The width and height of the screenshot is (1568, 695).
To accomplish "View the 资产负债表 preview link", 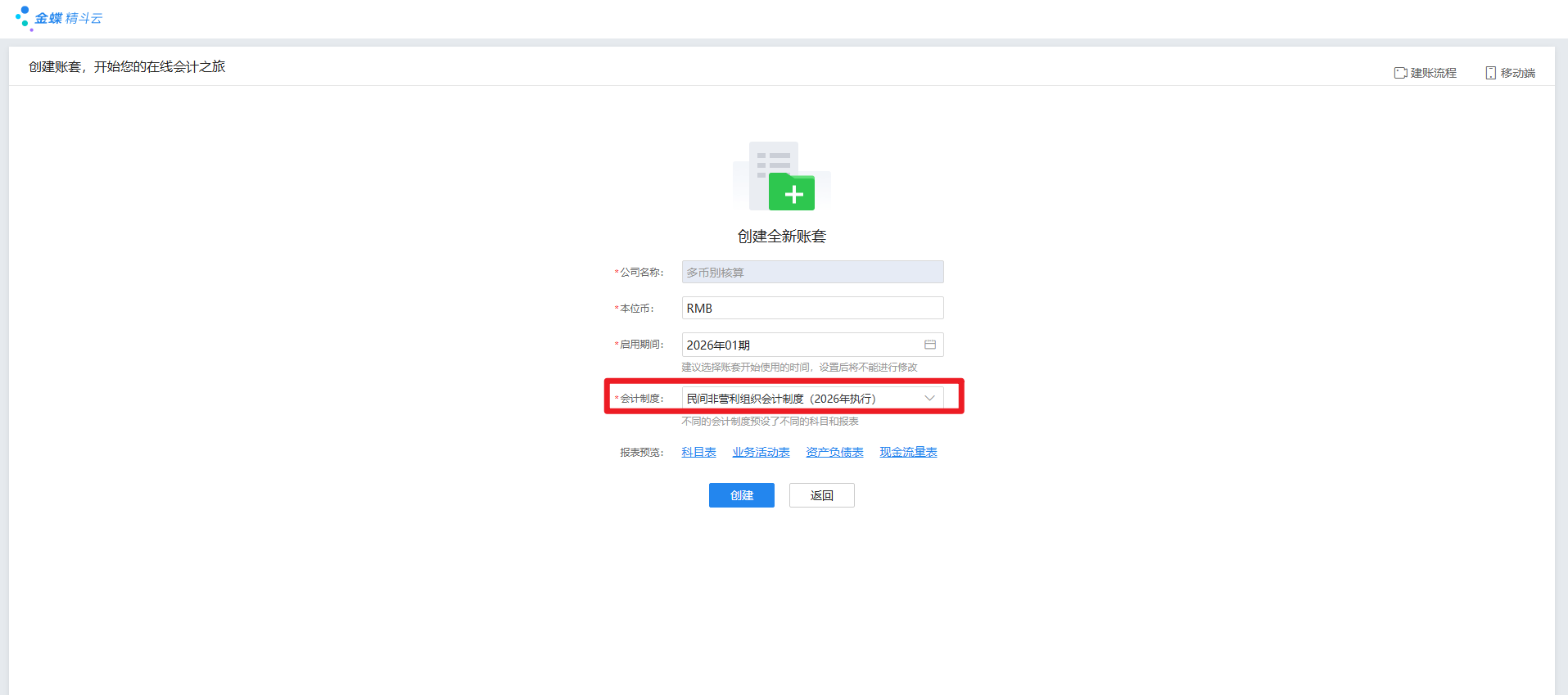I will (834, 453).
